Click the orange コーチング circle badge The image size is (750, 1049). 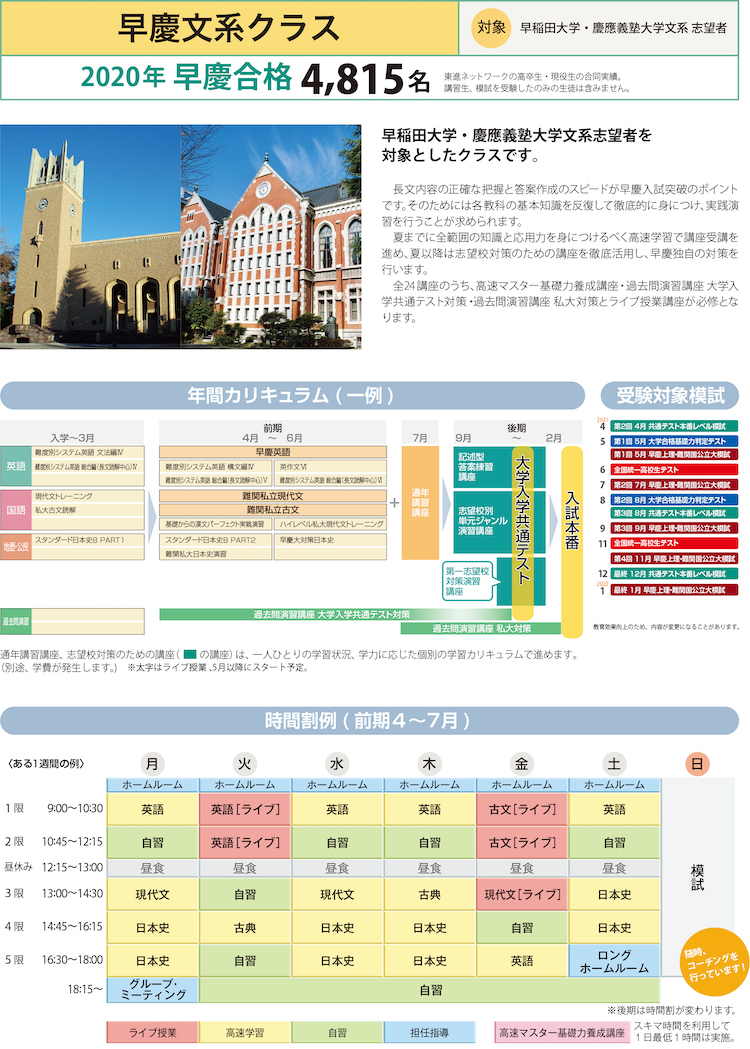[x=714, y=963]
